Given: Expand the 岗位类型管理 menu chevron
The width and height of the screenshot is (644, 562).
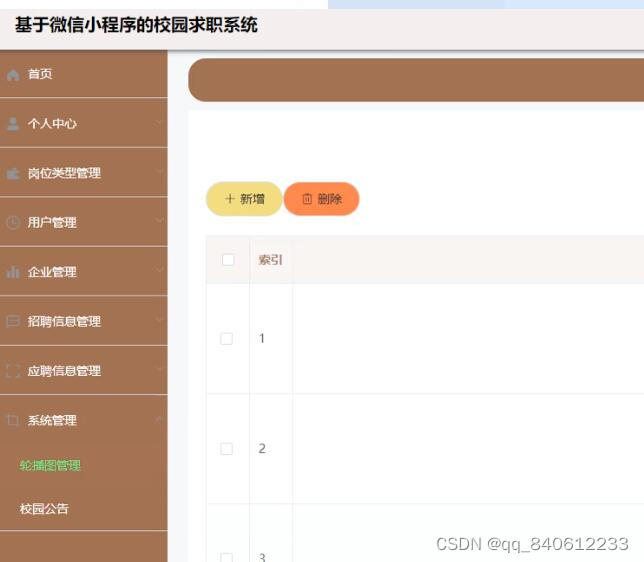Looking at the screenshot, I should pyautogui.click(x=159, y=171).
